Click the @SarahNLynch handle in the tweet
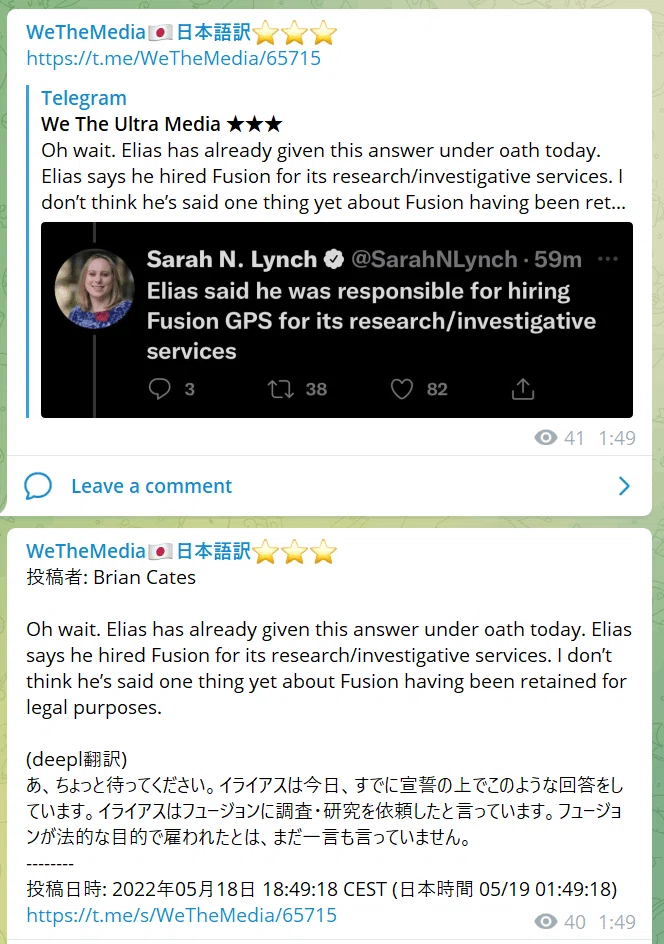664x944 pixels. (x=433, y=259)
